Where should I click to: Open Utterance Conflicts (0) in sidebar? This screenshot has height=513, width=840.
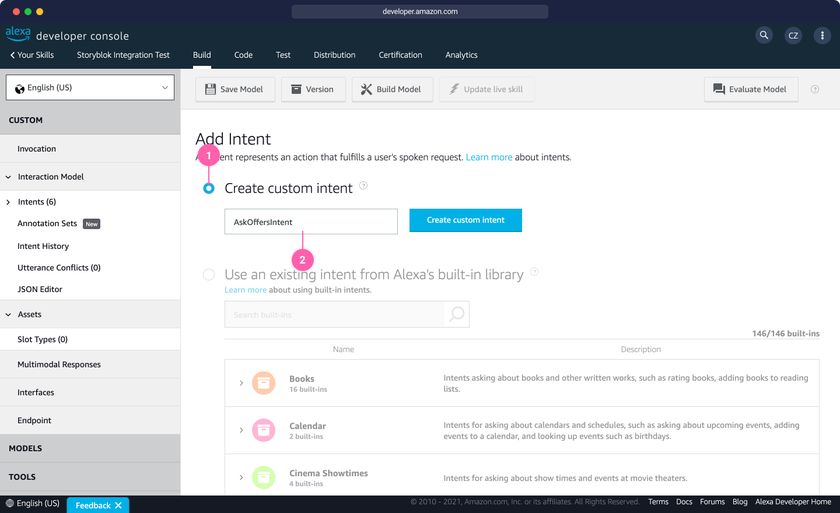pos(59,268)
